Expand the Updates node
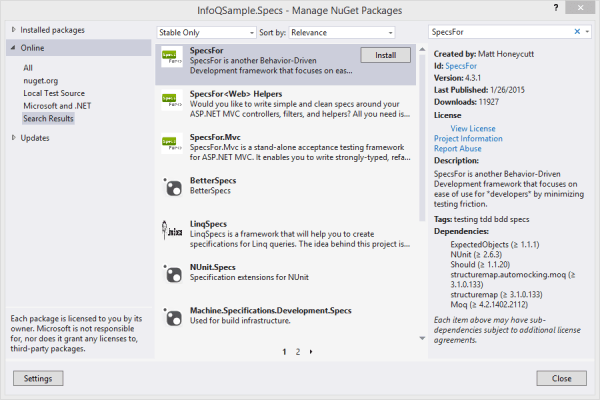The height and width of the screenshot is (400, 600). pos(13,137)
